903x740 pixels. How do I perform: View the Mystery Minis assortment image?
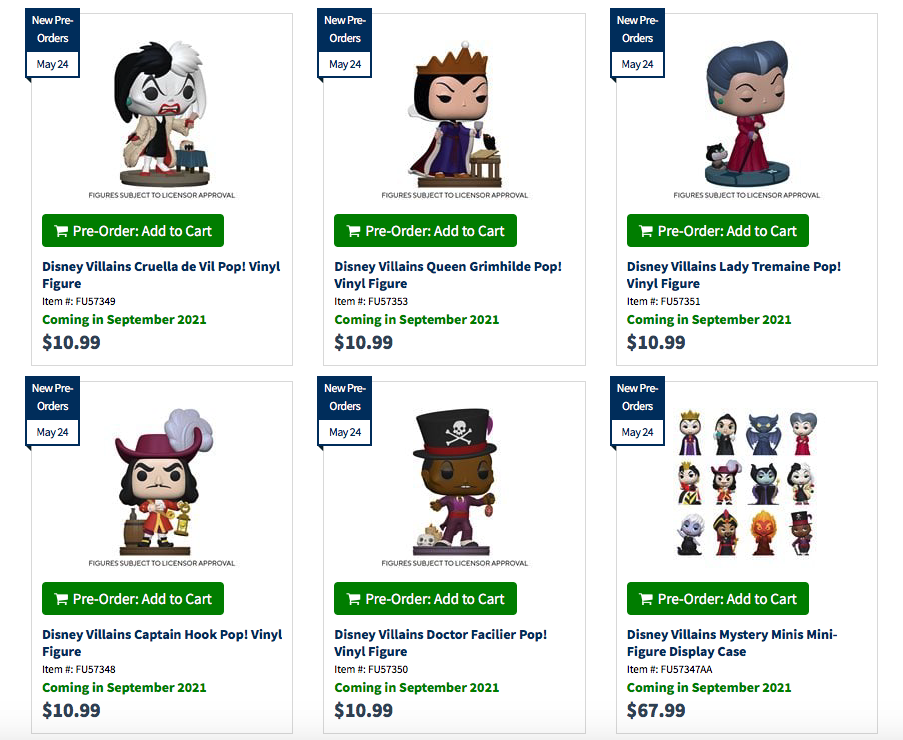pos(747,482)
